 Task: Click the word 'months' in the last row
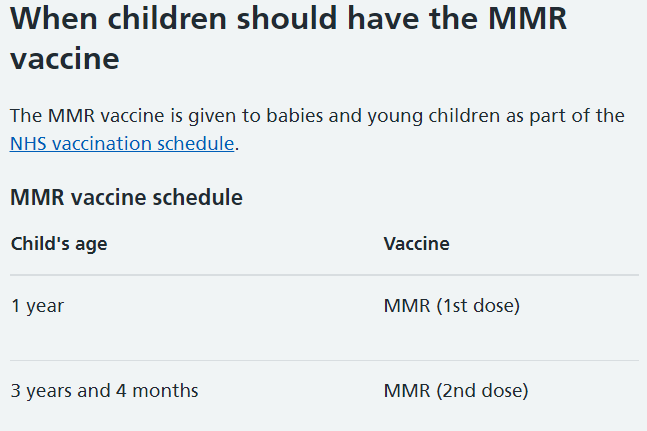click(x=165, y=391)
